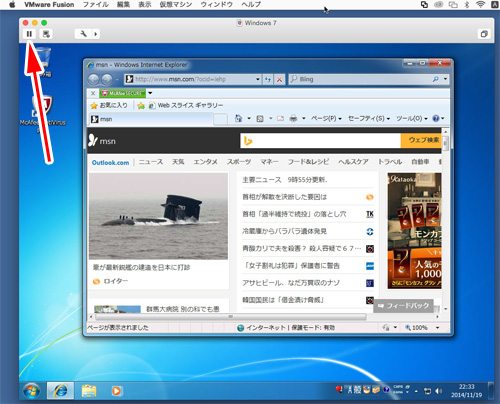Open Outlook.com link
Viewport: 500px width, 404px height.
tap(110, 162)
